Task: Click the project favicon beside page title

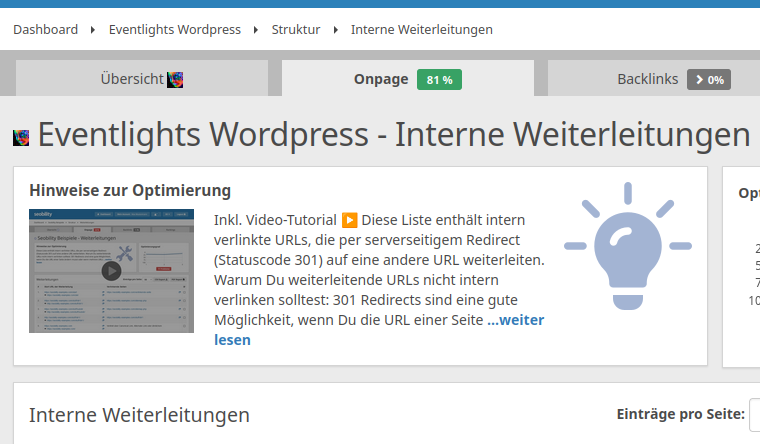Action: (x=21, y=138)
